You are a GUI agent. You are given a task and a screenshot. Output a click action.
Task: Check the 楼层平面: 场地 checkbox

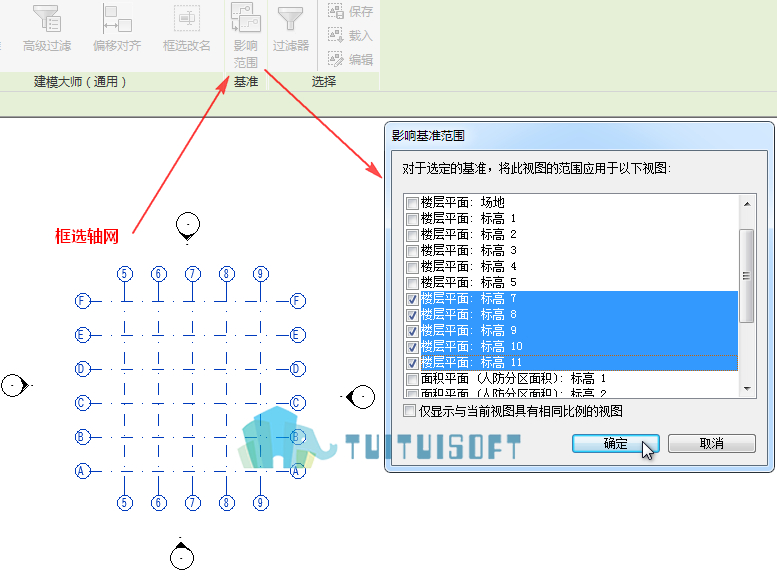pos(412,203)
